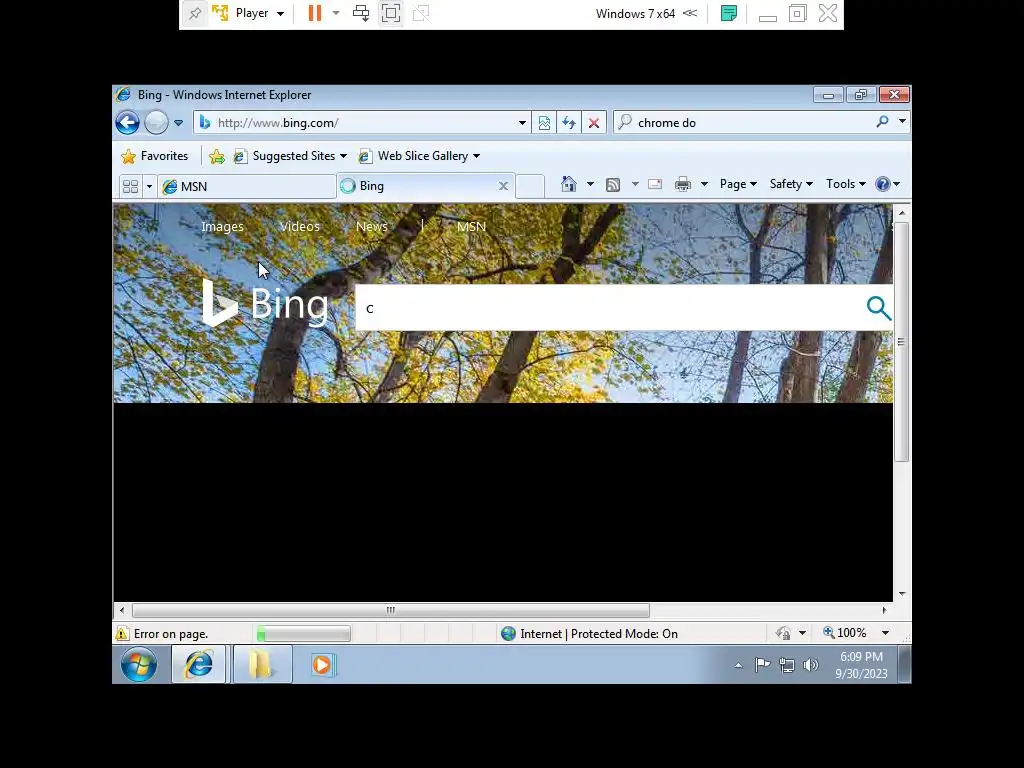Open Web Slice Gallery dropdown
Screen dimensions: 1024x768
tap(419, 156)
